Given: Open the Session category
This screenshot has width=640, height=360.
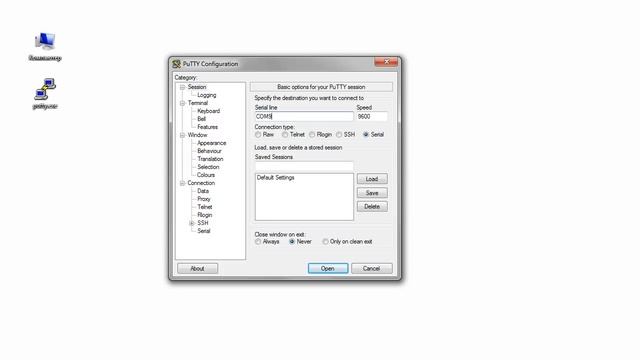Looking at the screenshot, I should [197, 87].
